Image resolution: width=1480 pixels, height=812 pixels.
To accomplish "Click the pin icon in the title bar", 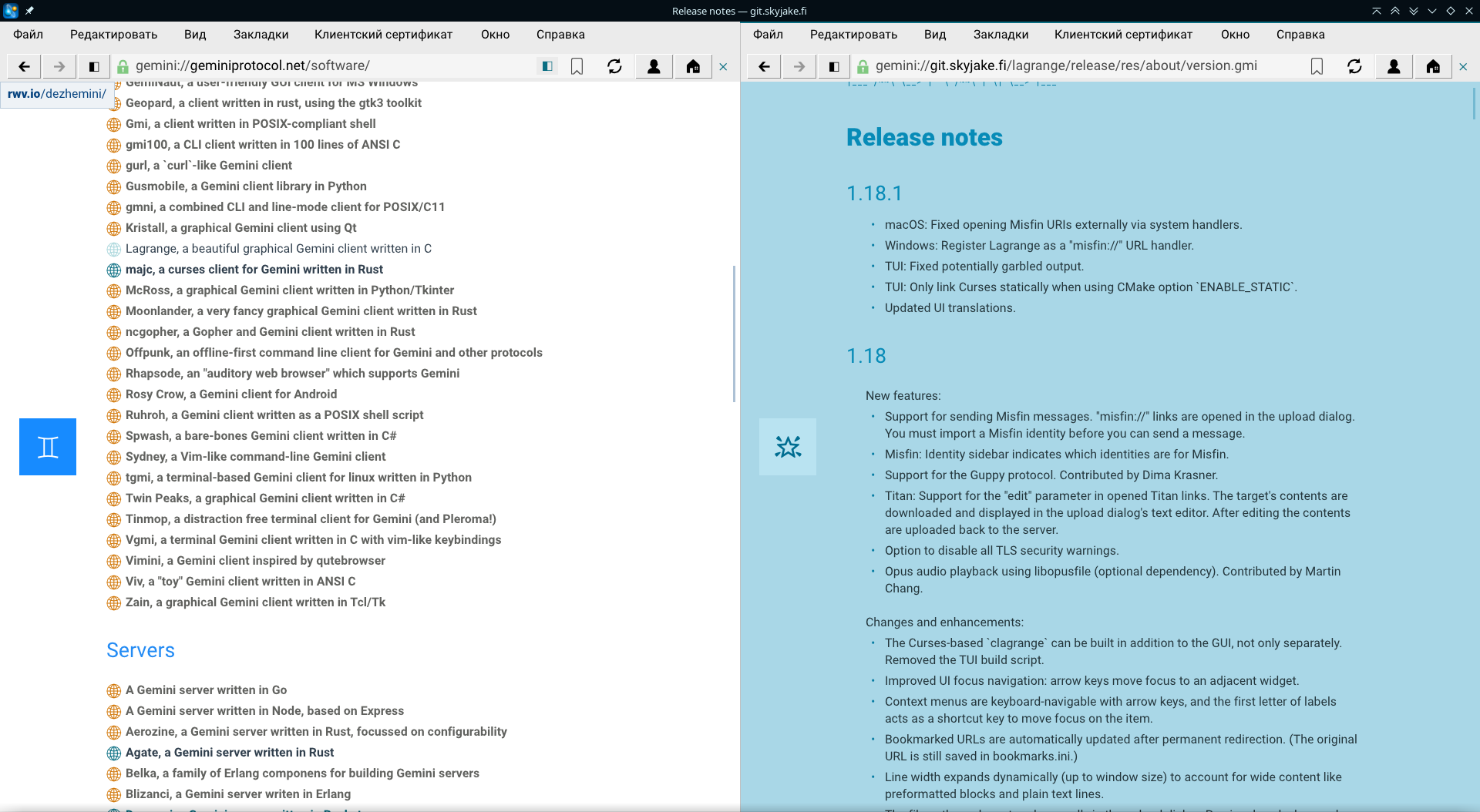I will [x=29, y=11].
